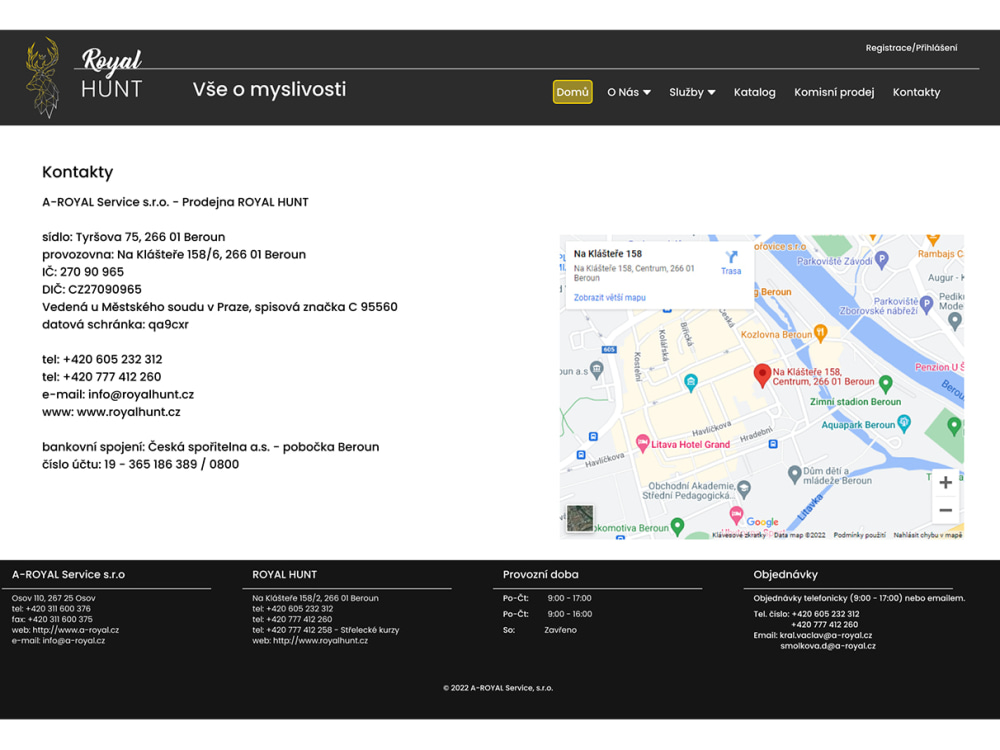Zoom in the map with plus button
Viewport: 1000px width, 750px height.
coord(945,483)
